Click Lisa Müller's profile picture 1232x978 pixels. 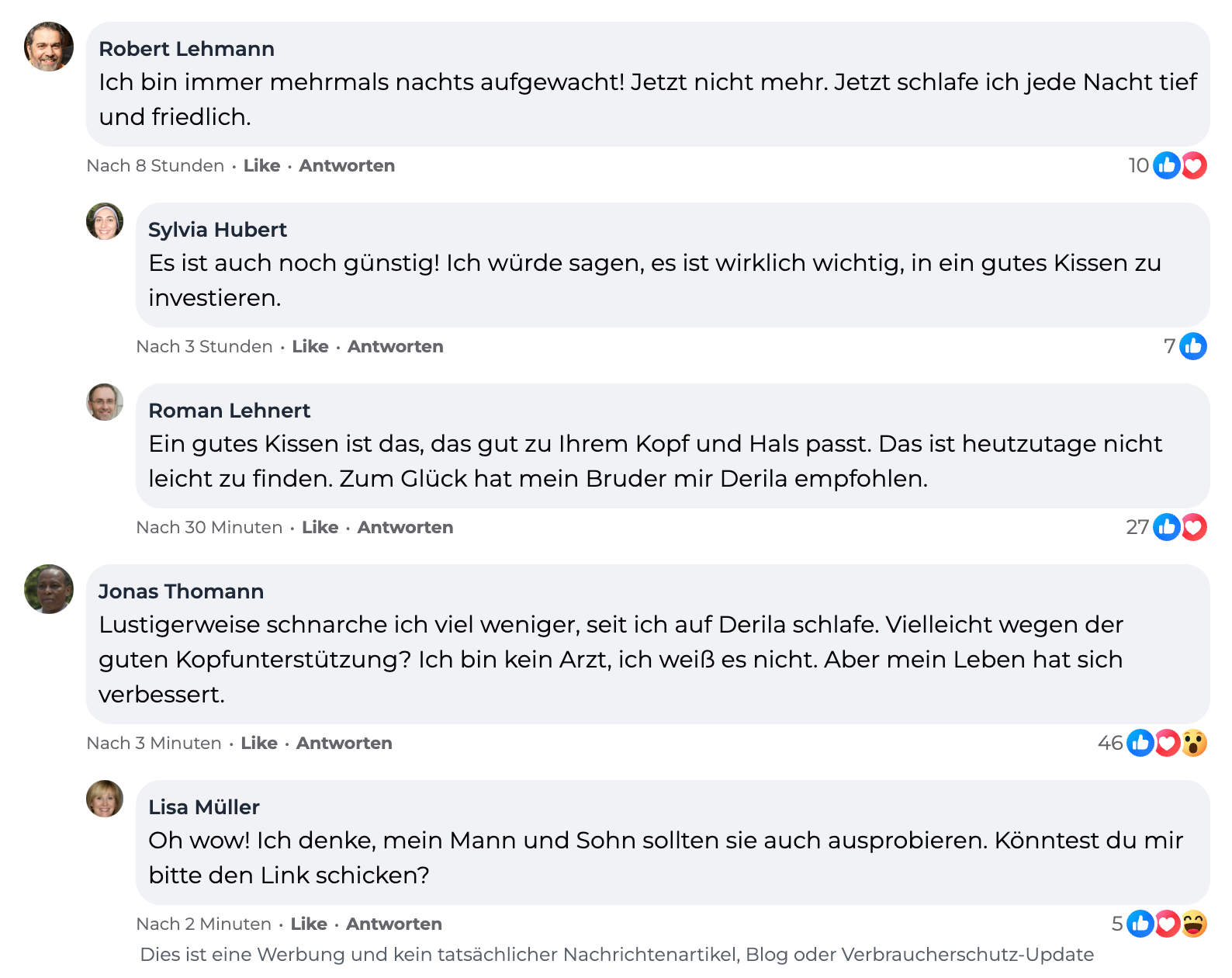pyautogui.click(x=105, y=799)
